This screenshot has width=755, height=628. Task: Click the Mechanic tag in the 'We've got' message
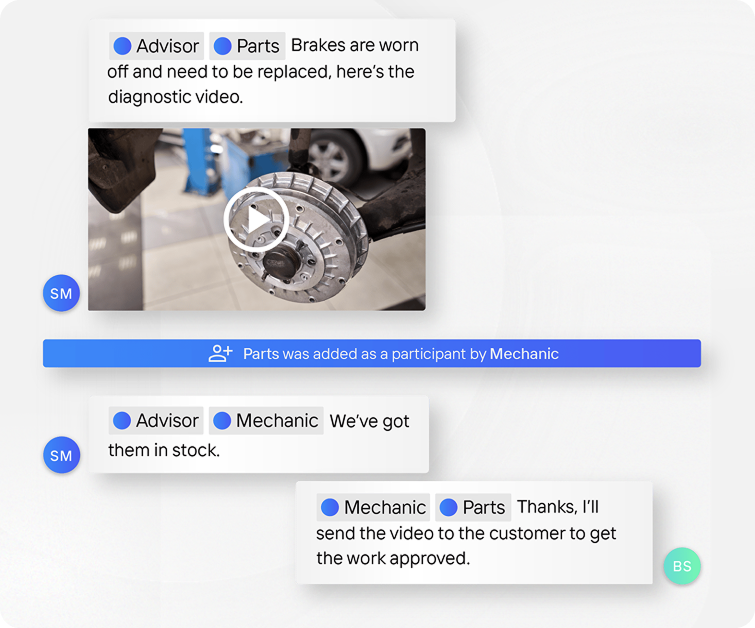[x=266, y=420]
